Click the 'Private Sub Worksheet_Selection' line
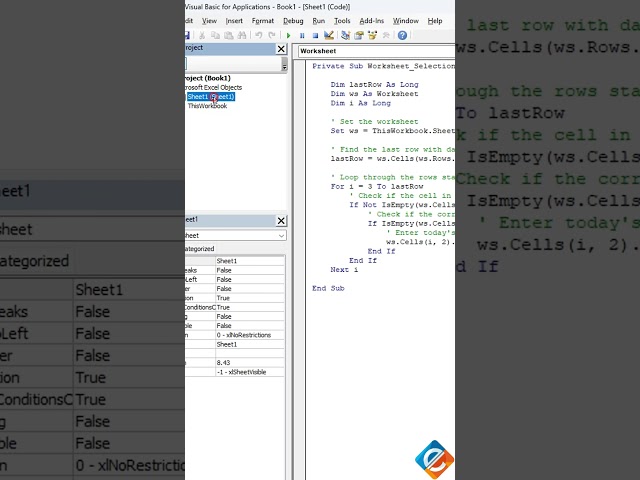 383,66
